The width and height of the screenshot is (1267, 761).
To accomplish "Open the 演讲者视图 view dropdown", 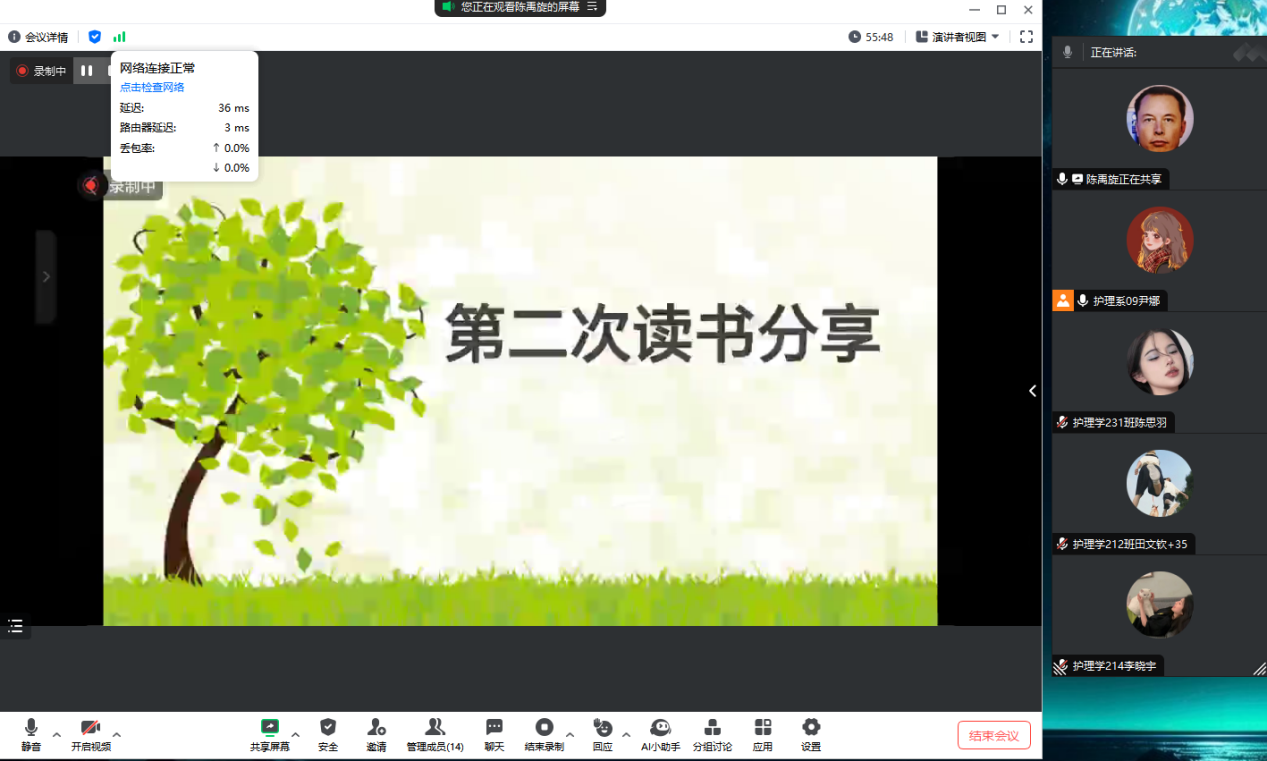I will (x=958, y=37).
